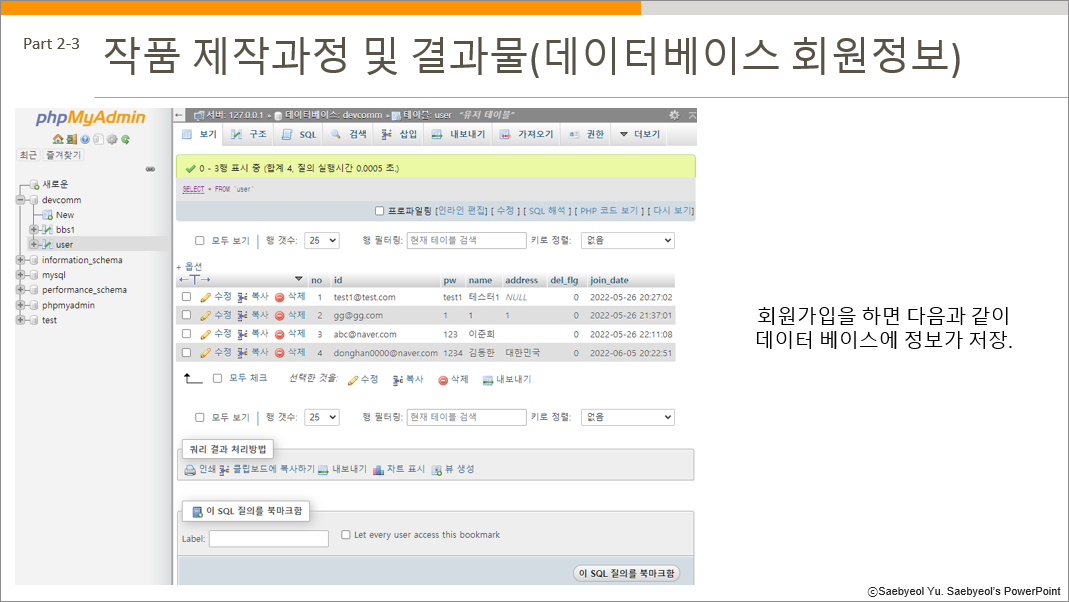Switch to the 구조 structure tab
The height and width of the screenshot is (602, 1069).
click(x=249, y=134)
